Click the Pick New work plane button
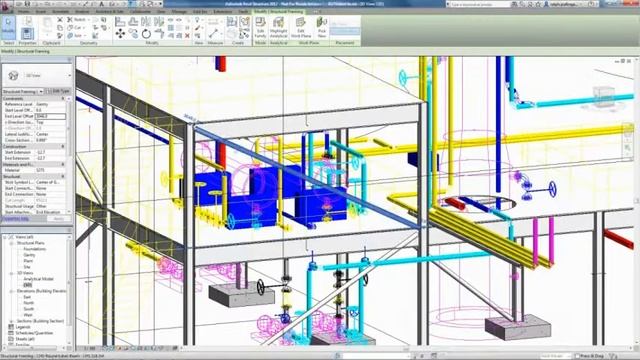The height and width of the screenshot is (360, 640). click(x=322, y=27)
